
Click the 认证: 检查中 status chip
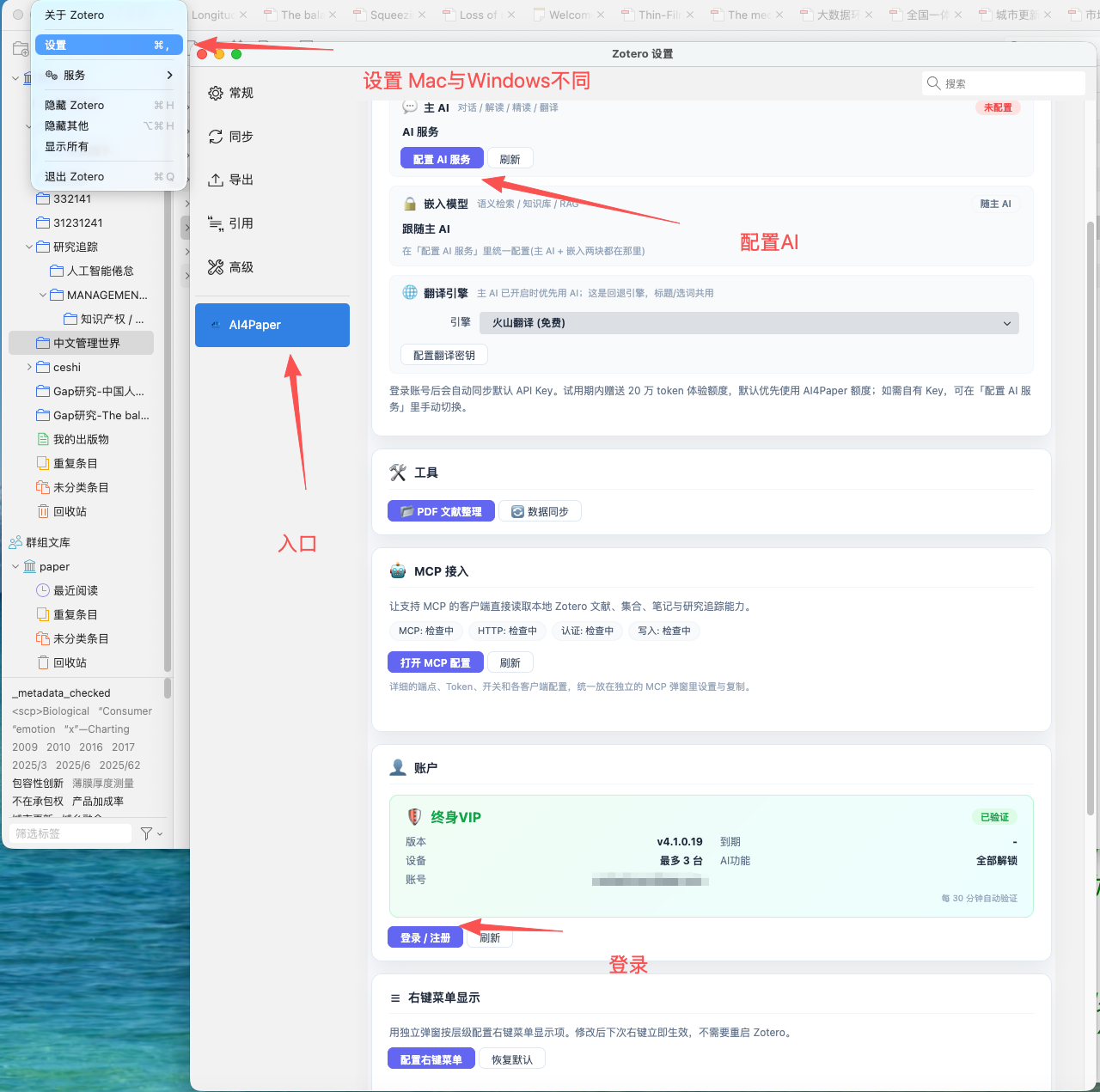(587, 631)
